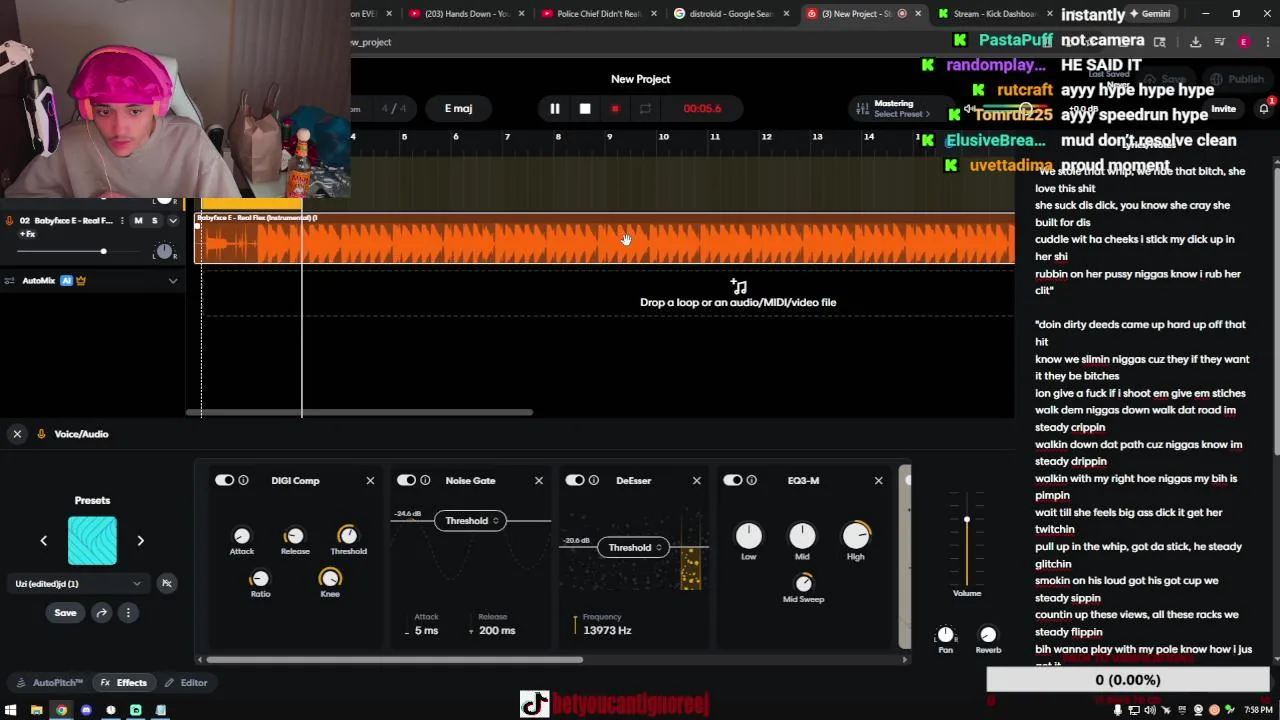Toggle the EQ3-M effect off
The height and width of the screenshot is (720, 1280).
733,481
